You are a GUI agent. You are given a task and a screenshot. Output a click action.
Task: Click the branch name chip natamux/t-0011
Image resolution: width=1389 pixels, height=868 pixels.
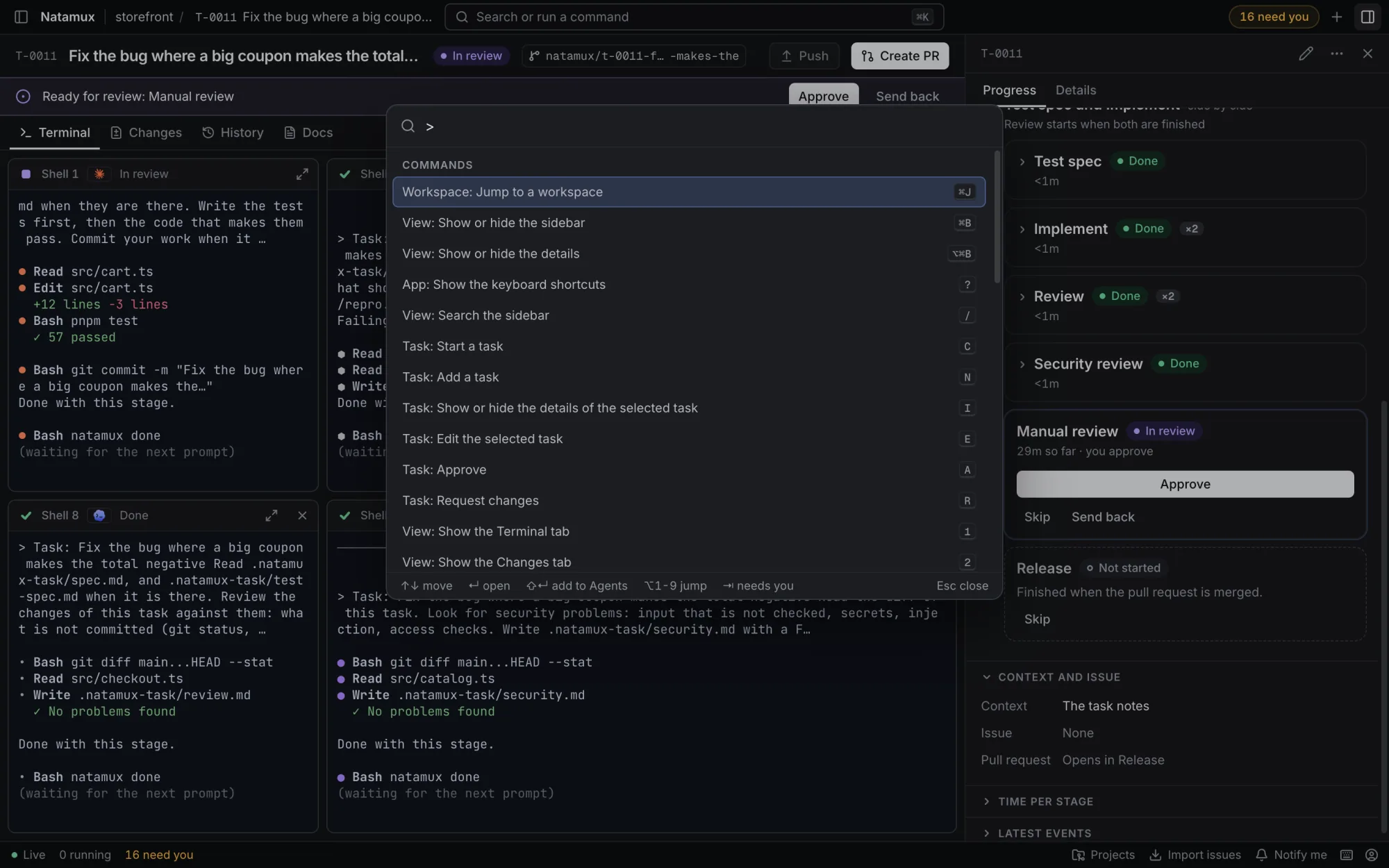[x=633, y=56]
